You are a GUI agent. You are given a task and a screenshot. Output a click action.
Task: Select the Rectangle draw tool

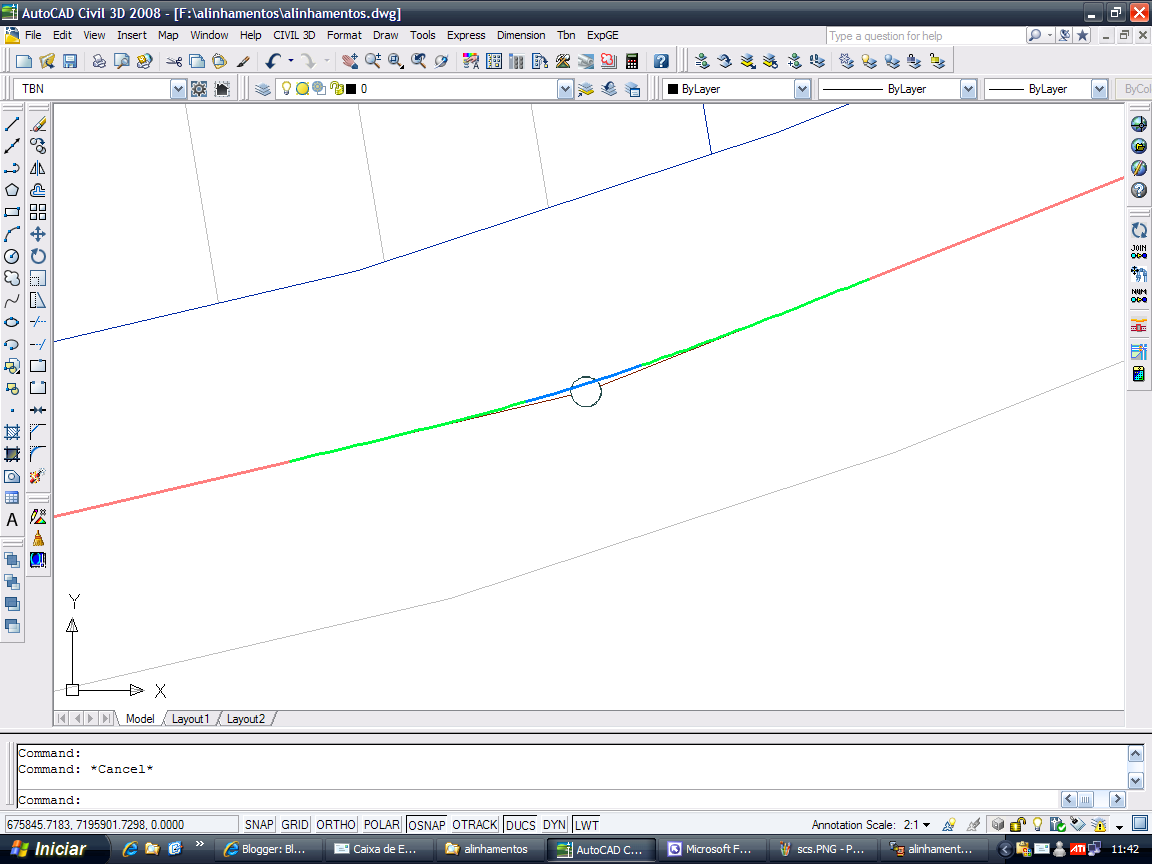(12, 212)
